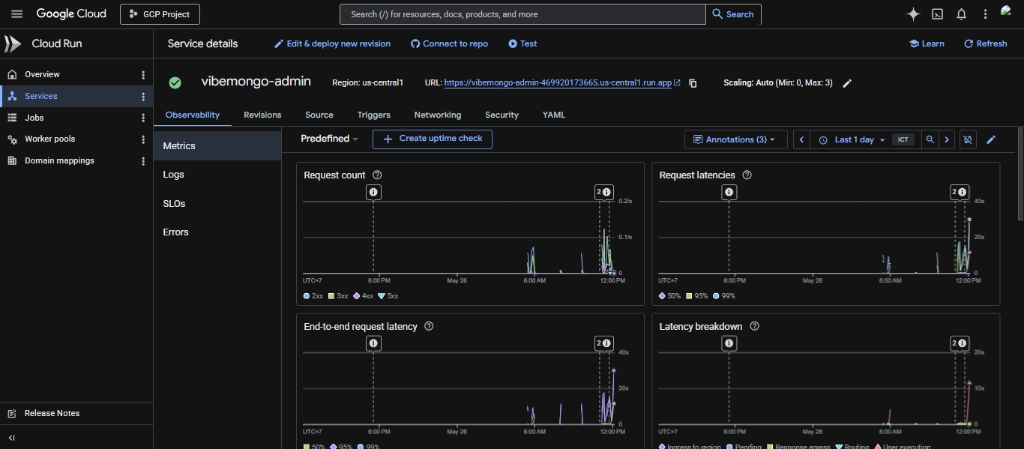Click the search input field
Screen dimensions: 1024x449
[522, 14]
